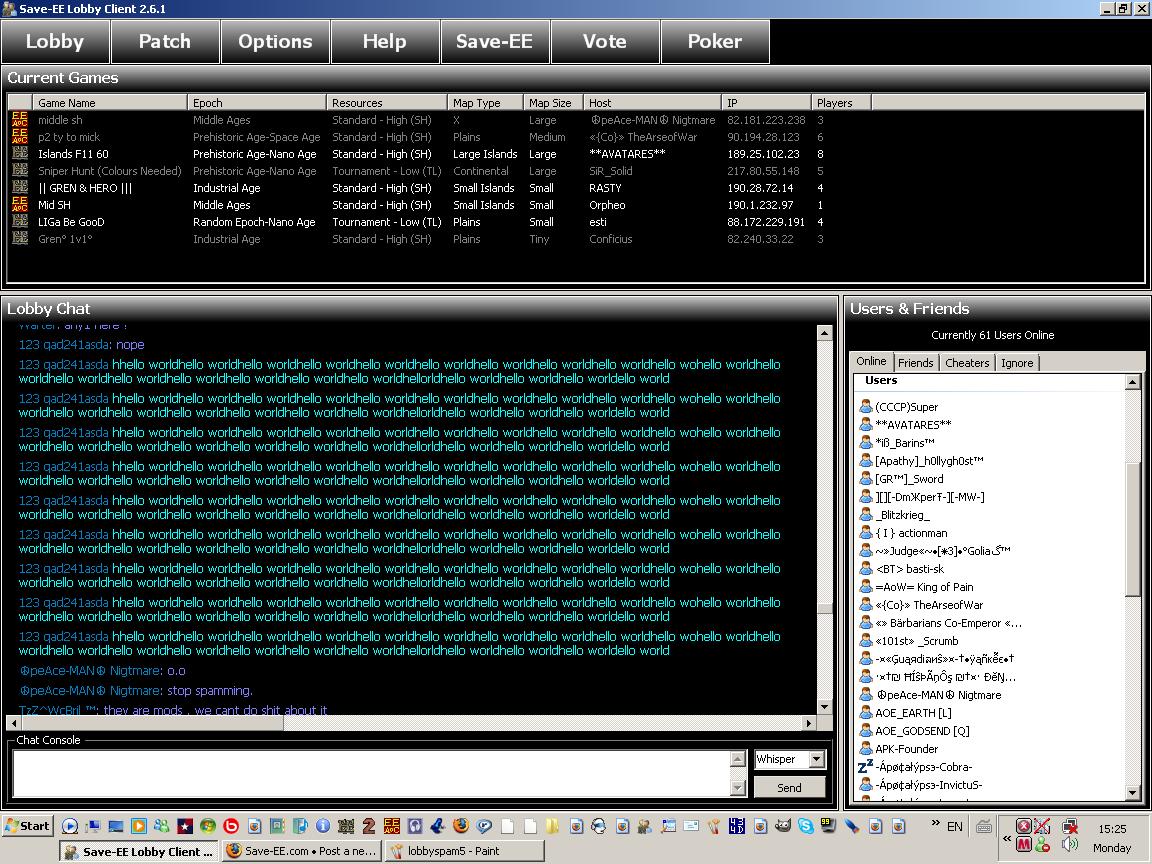Click the EE AoC icon beside Mid SH
Viewport: 1152px width, 864px height.
pos(19,205)
